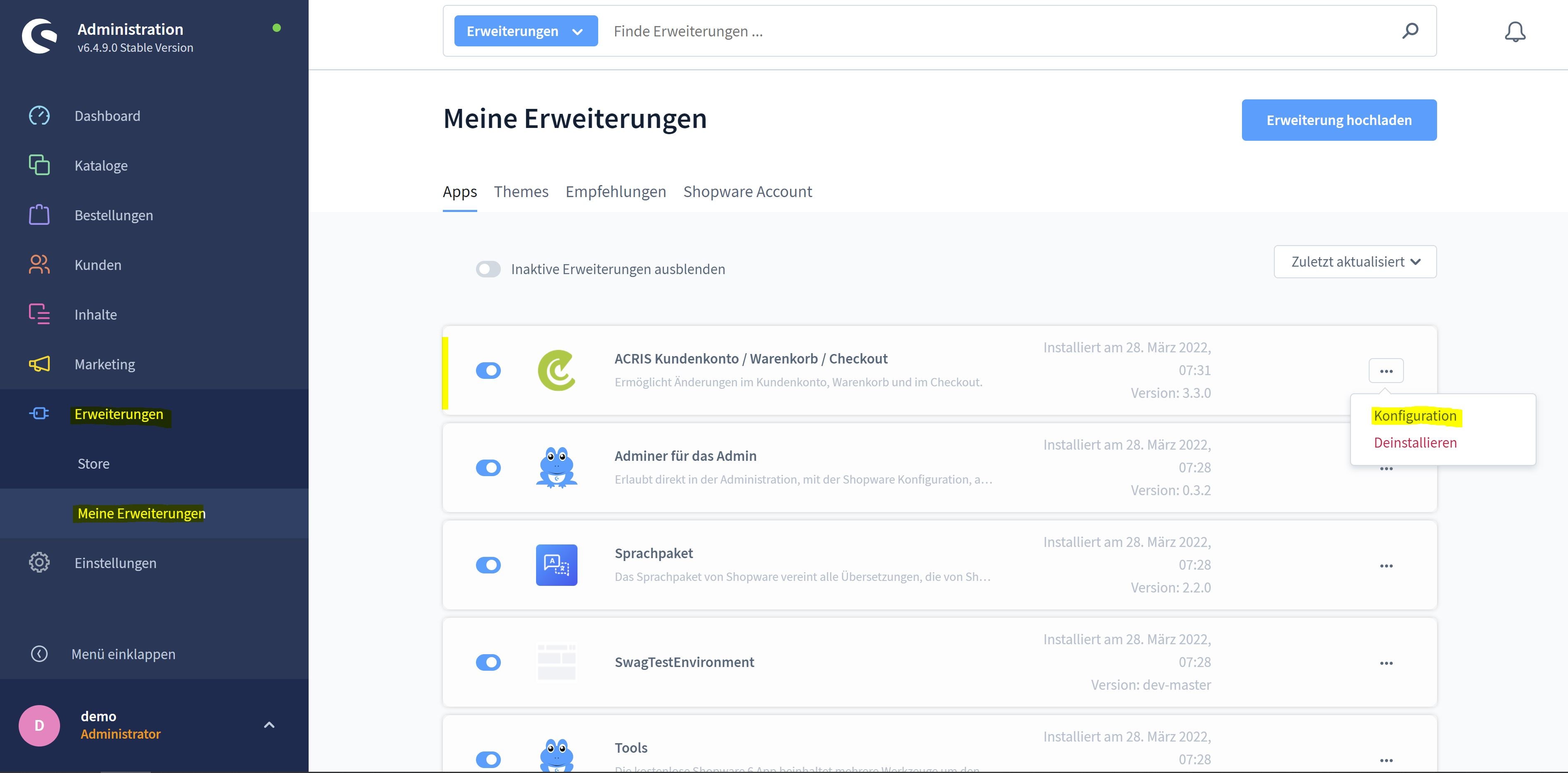Click the Version: dev-master text

point(1150,685)
